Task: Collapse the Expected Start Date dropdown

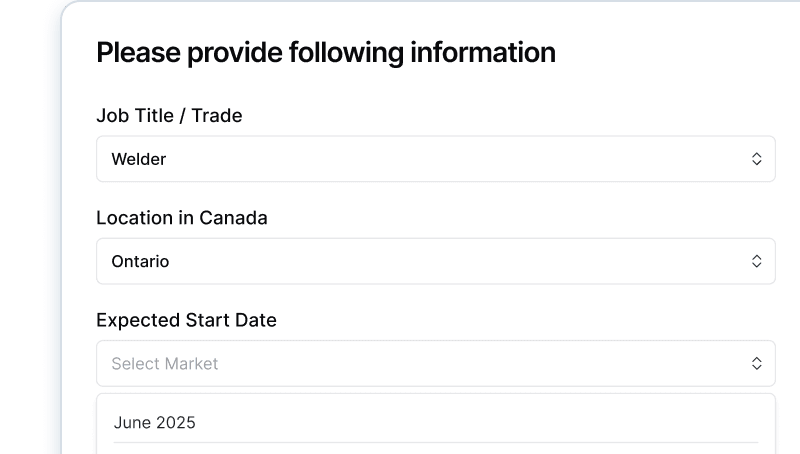Action: click(435, 363)
